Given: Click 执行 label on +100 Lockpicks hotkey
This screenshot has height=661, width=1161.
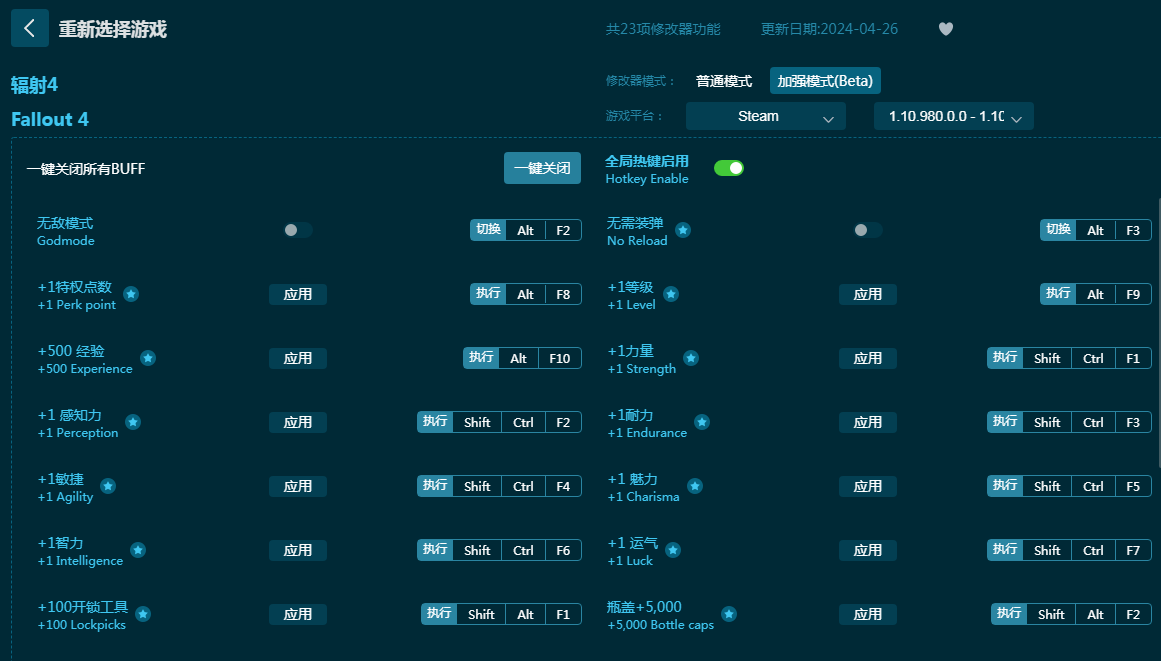Looking at the screenshot, I should [439, 614].
